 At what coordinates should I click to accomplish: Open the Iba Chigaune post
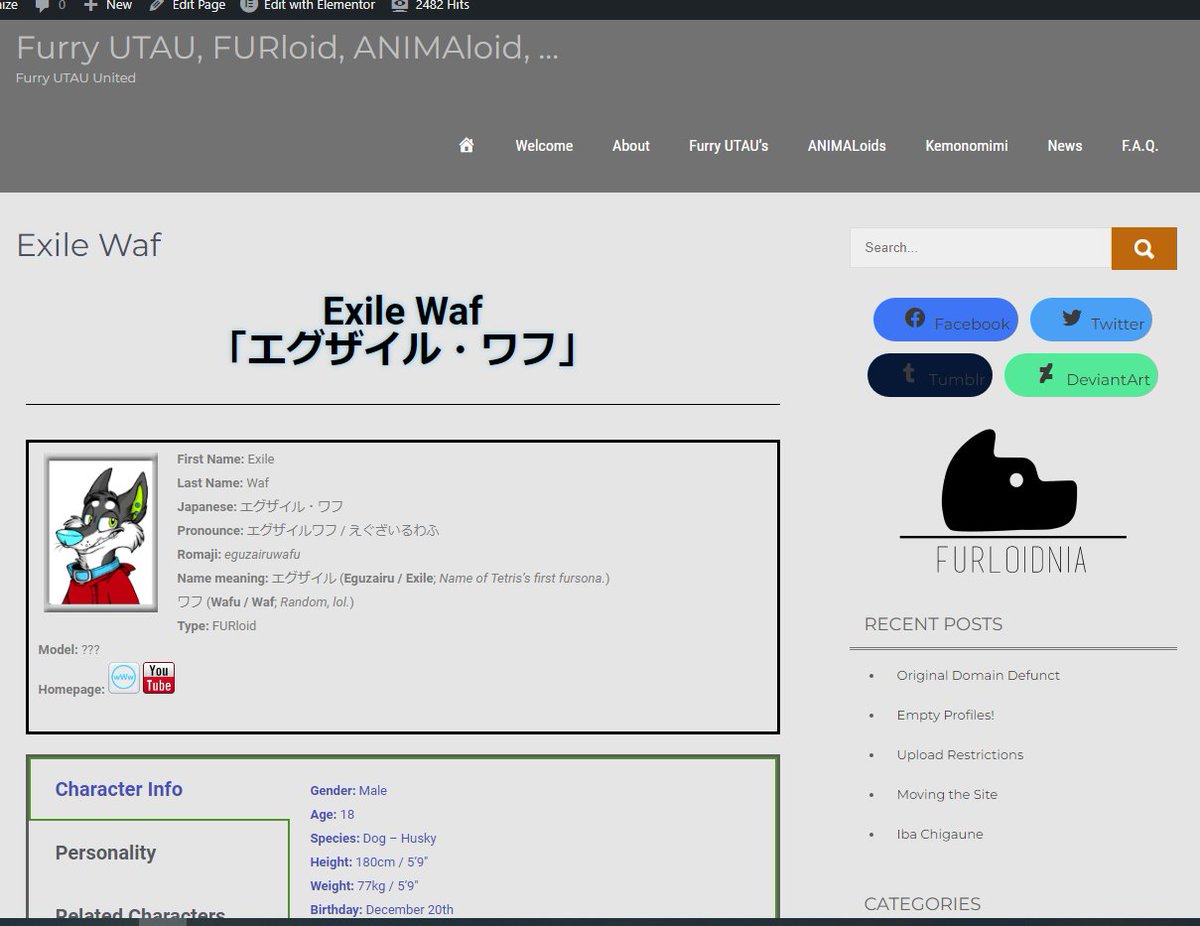(940, 834)
